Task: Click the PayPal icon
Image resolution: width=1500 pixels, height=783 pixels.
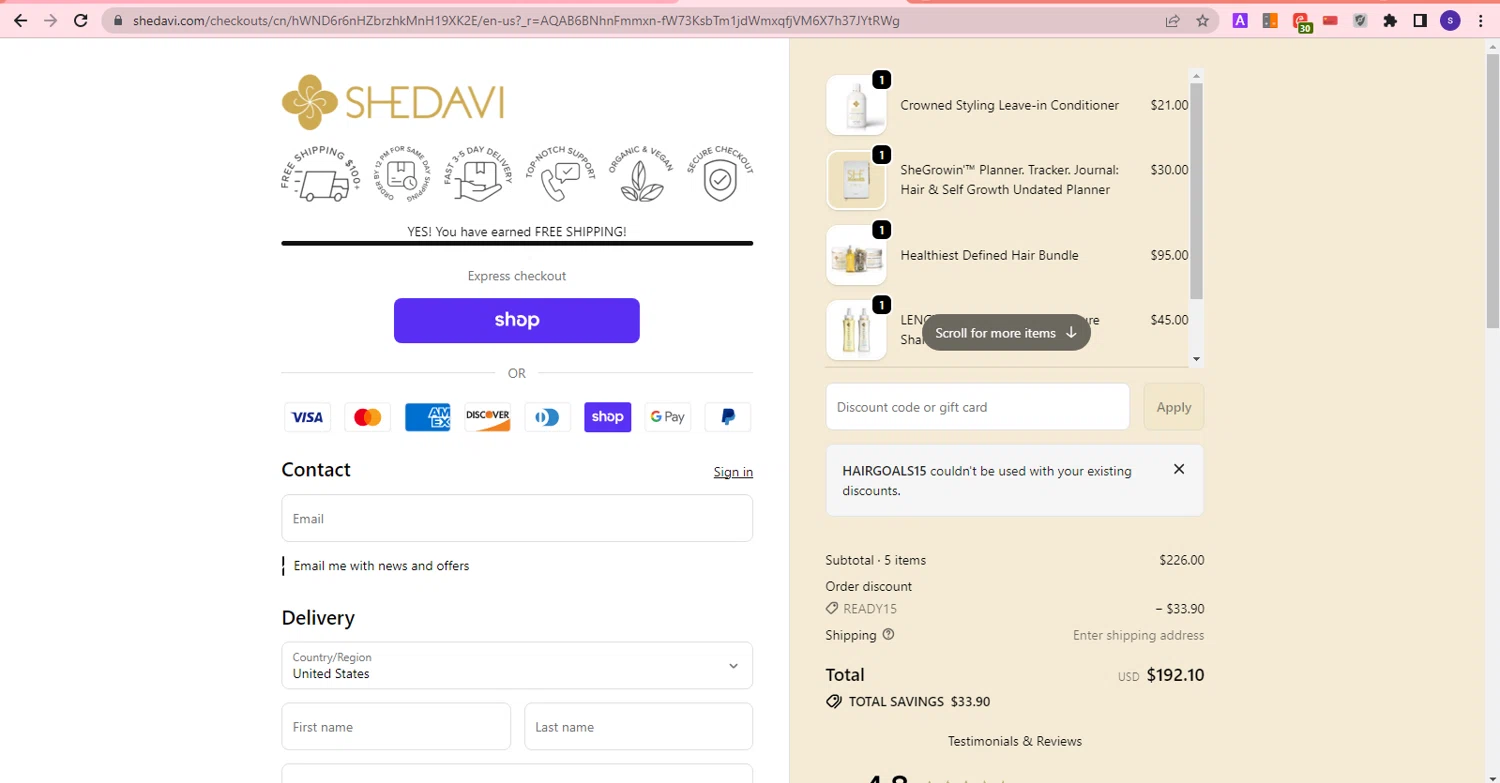Action: (x=727, y=417)
